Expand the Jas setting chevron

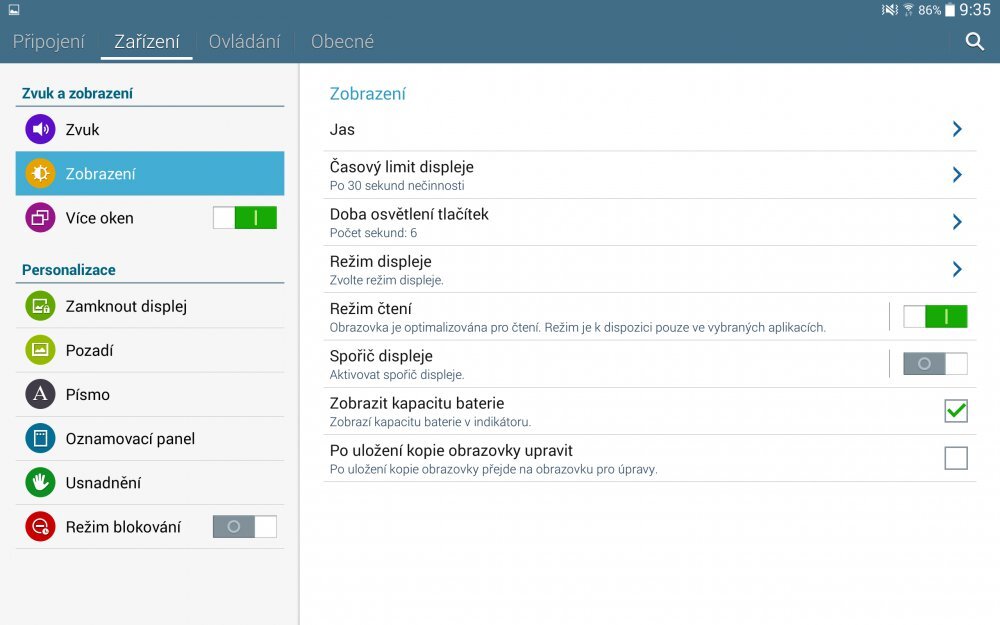957,129
